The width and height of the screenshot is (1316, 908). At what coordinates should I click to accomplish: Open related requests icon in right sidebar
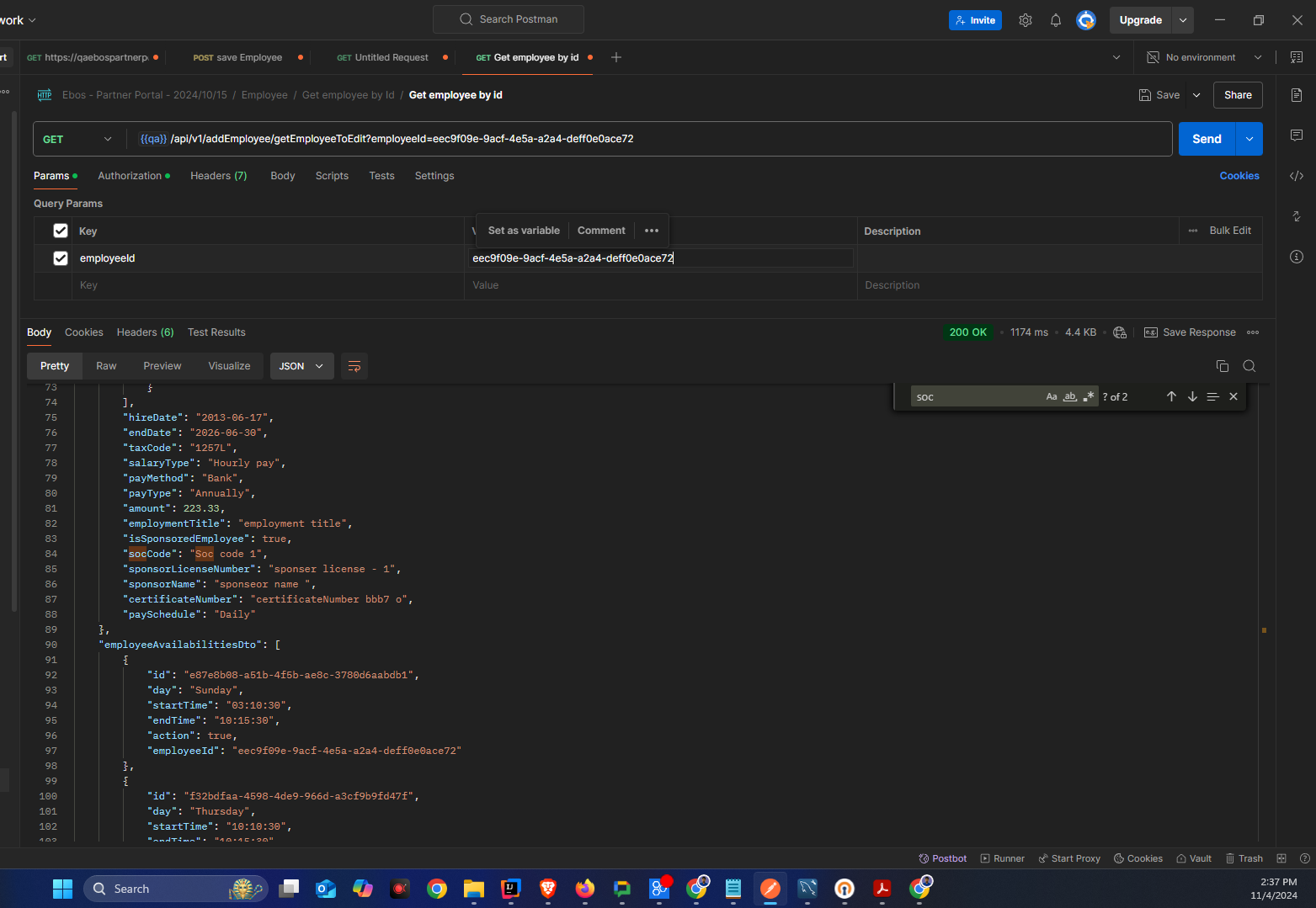(x=1297, y=216)
